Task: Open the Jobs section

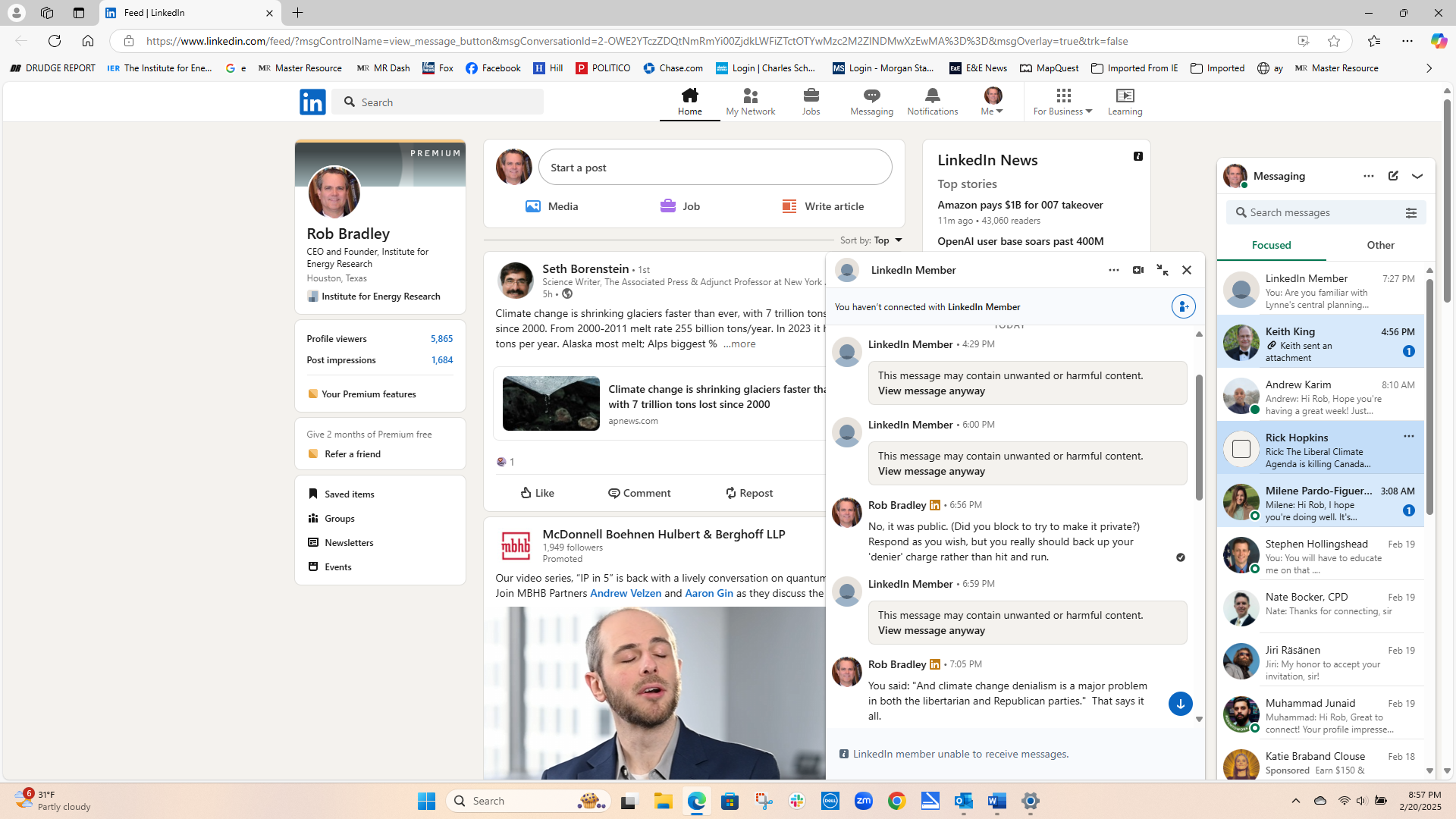Action: pyautogui.click(x=811, y=102)
